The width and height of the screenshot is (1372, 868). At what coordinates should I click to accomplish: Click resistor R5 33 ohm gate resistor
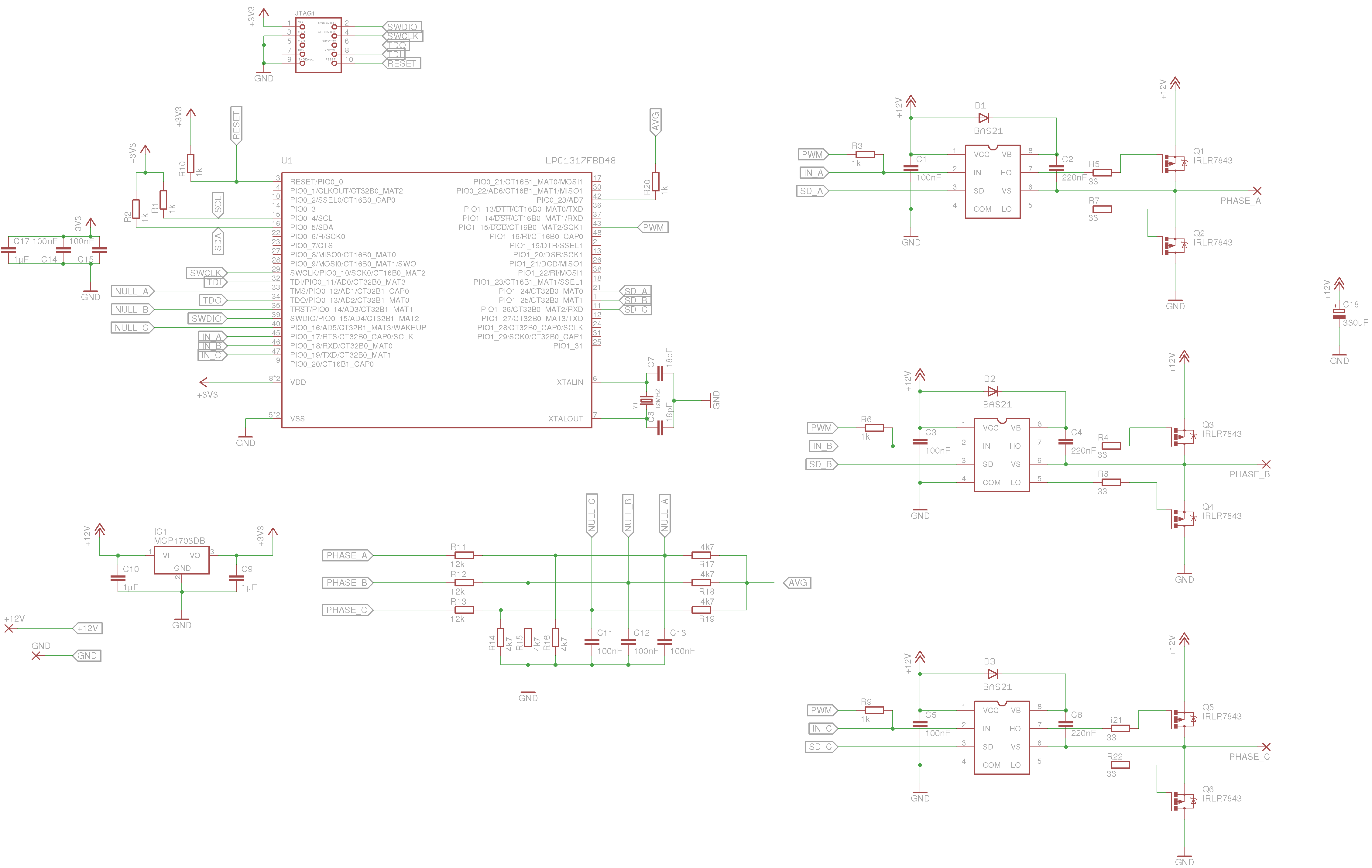tap(1102, 173)
